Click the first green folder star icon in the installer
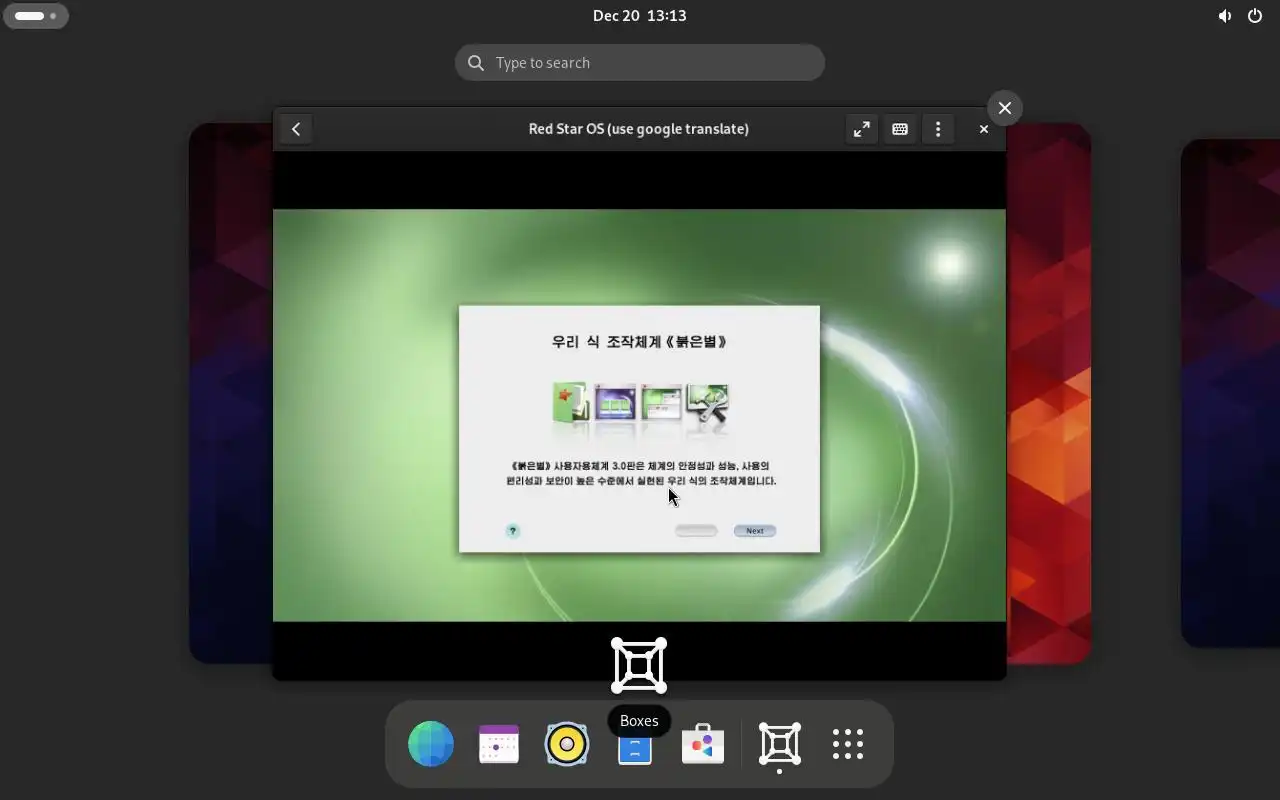 click(x=570, y=403)
